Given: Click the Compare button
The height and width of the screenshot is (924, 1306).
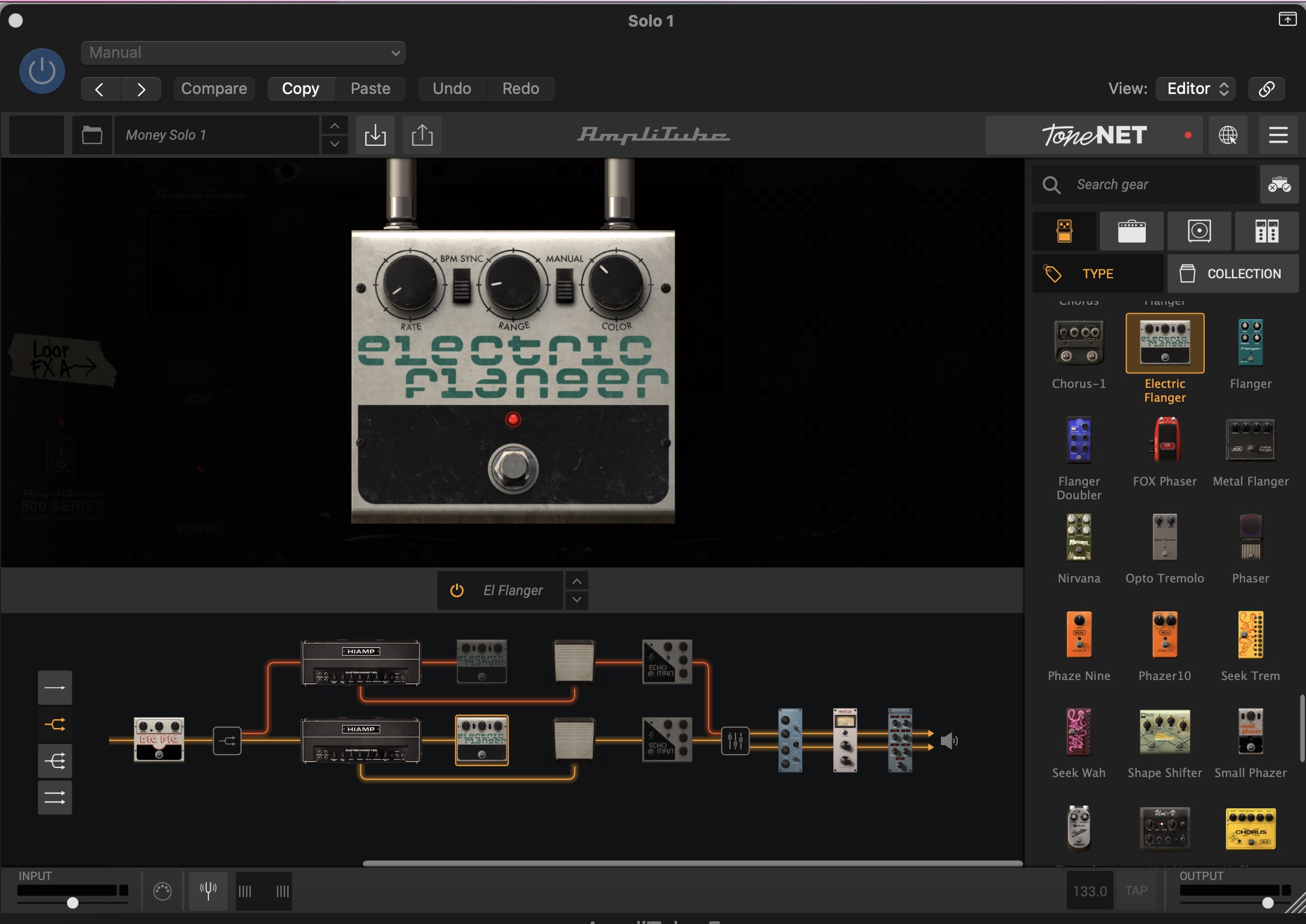Looking at the screenshot, I should (214, 89).
